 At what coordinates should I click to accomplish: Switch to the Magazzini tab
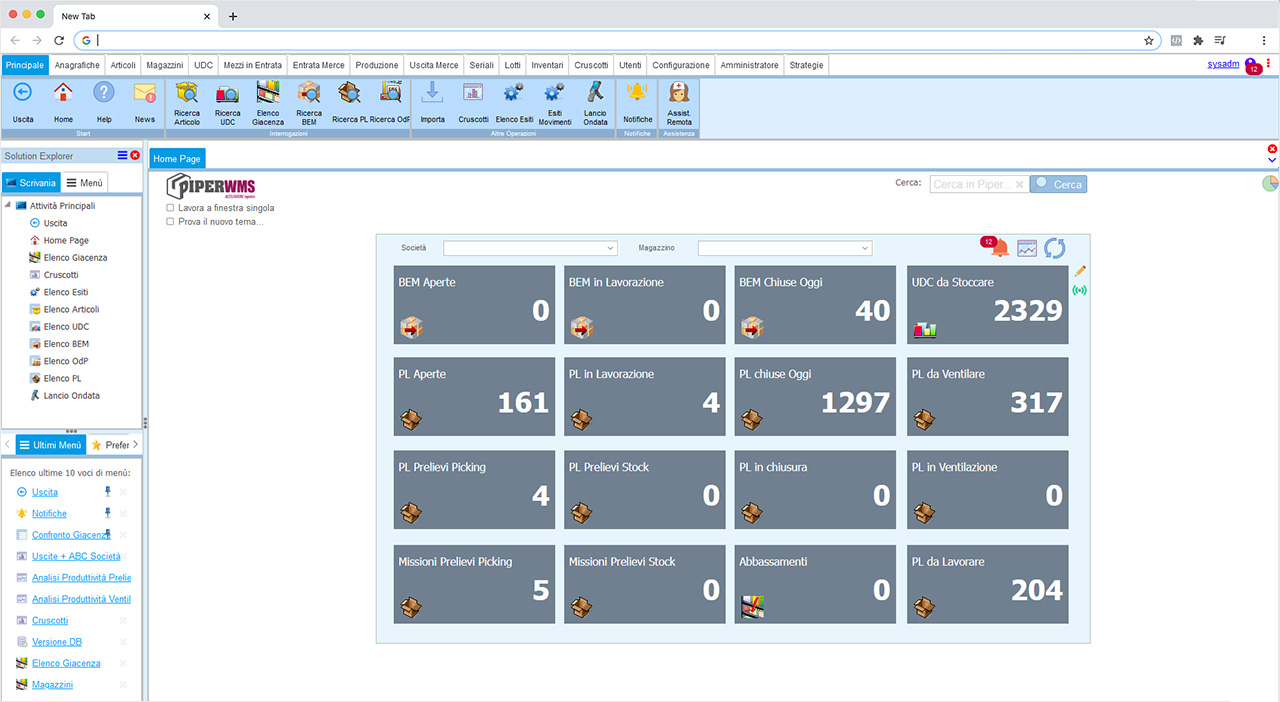(164, 65)
